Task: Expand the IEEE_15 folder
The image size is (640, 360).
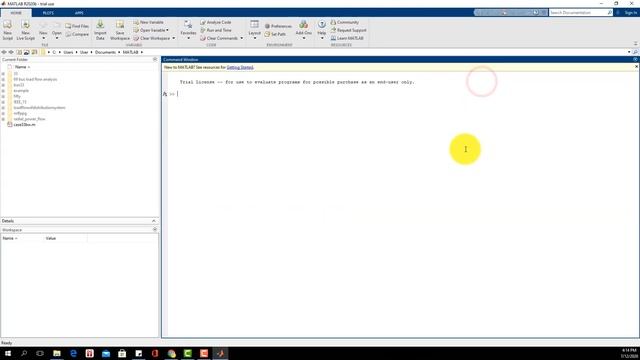Action: click(3, 102)
